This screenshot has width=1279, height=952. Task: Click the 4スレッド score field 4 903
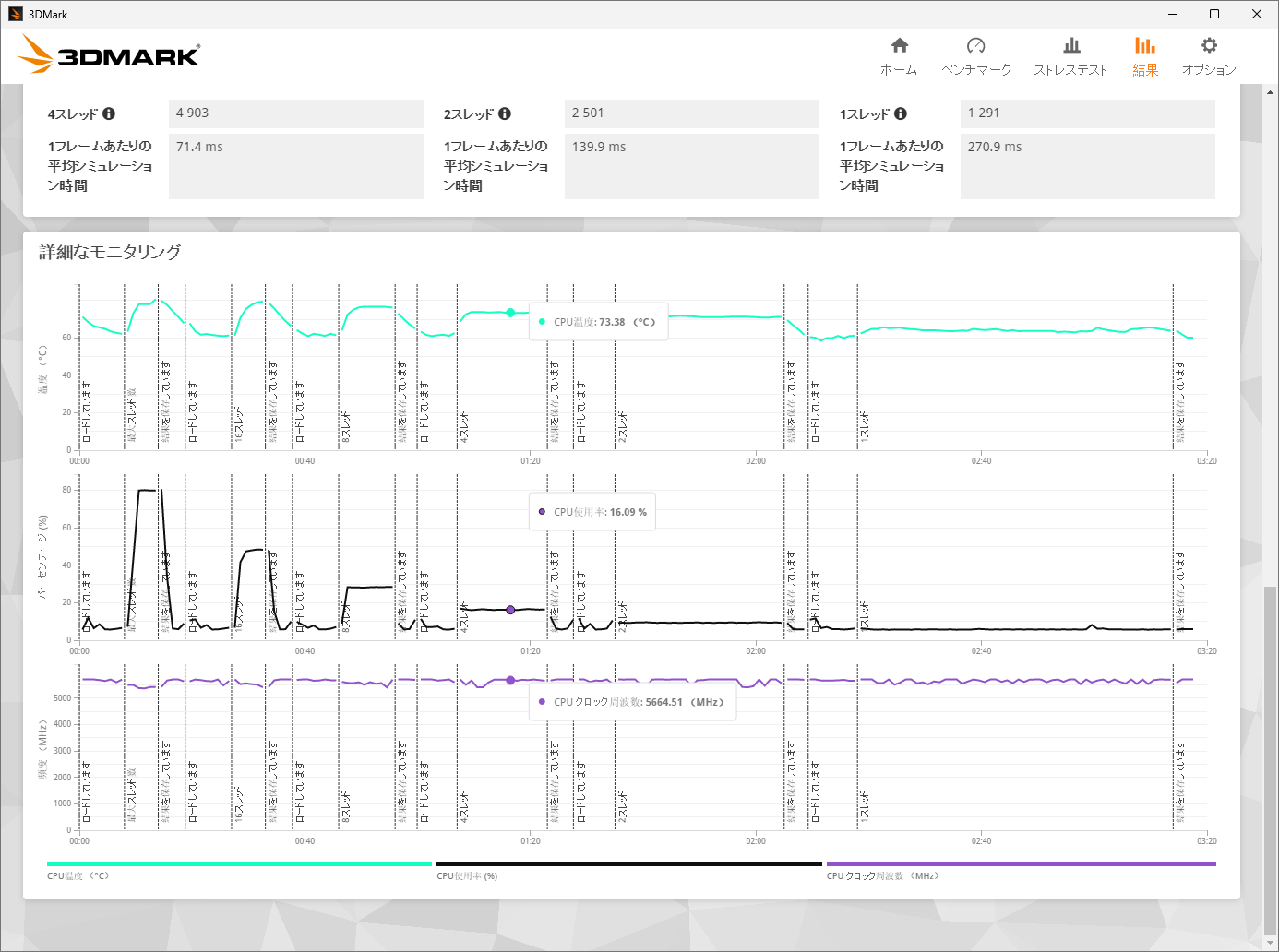[x=295, y=113]
